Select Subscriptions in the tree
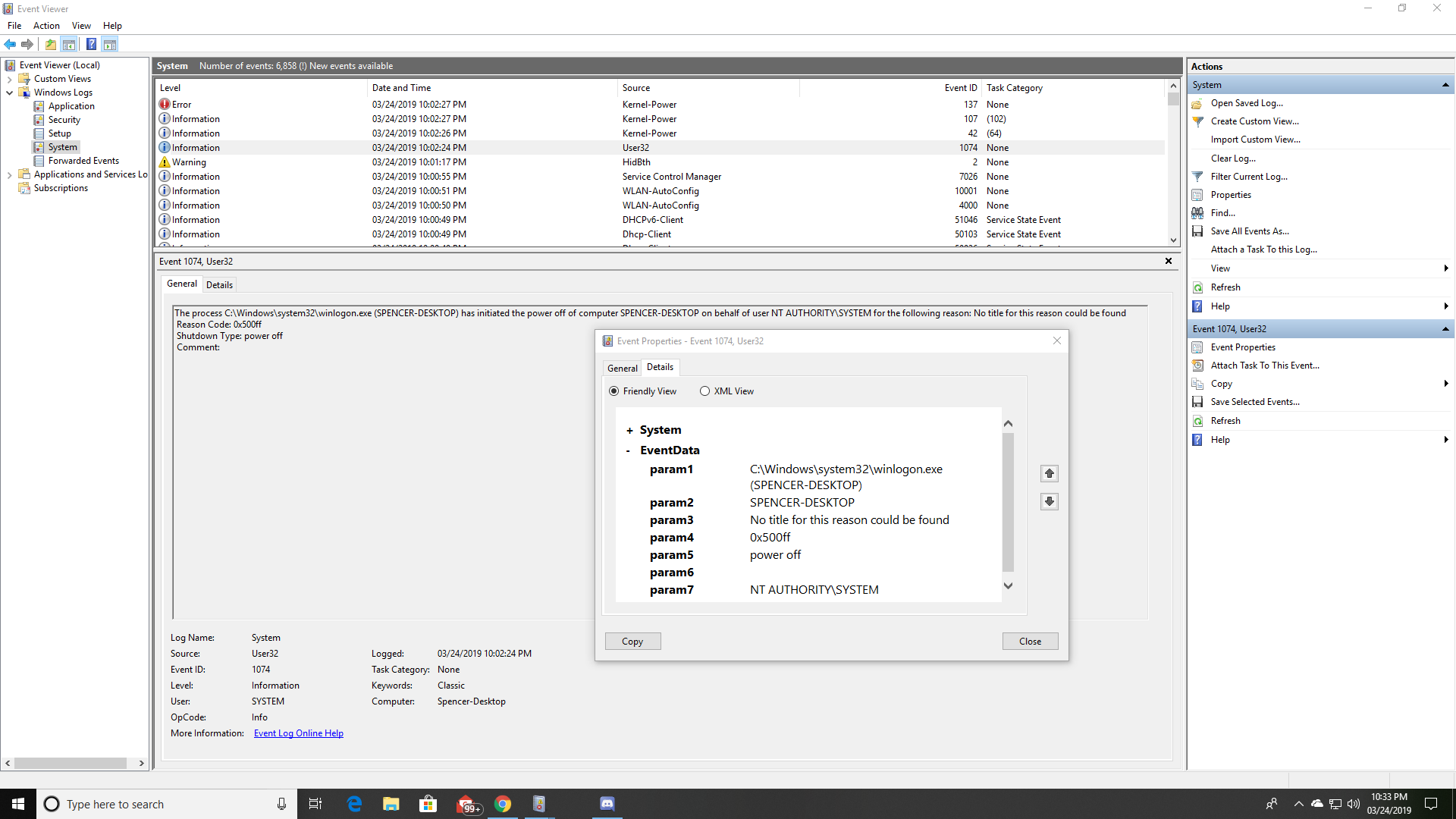The height and width of the screenshot is (819, 1456). coord(61,188)
